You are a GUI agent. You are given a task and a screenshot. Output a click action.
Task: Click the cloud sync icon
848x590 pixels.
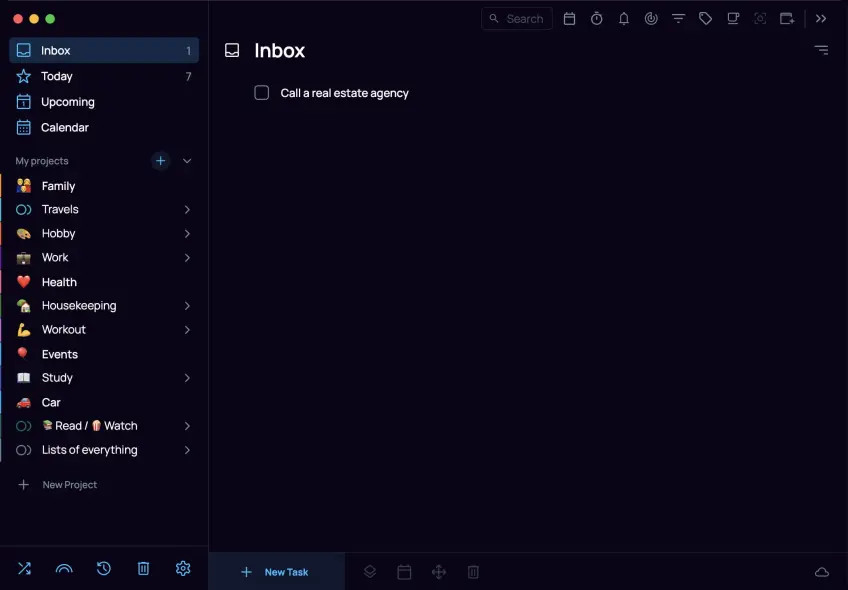point(822,572)
